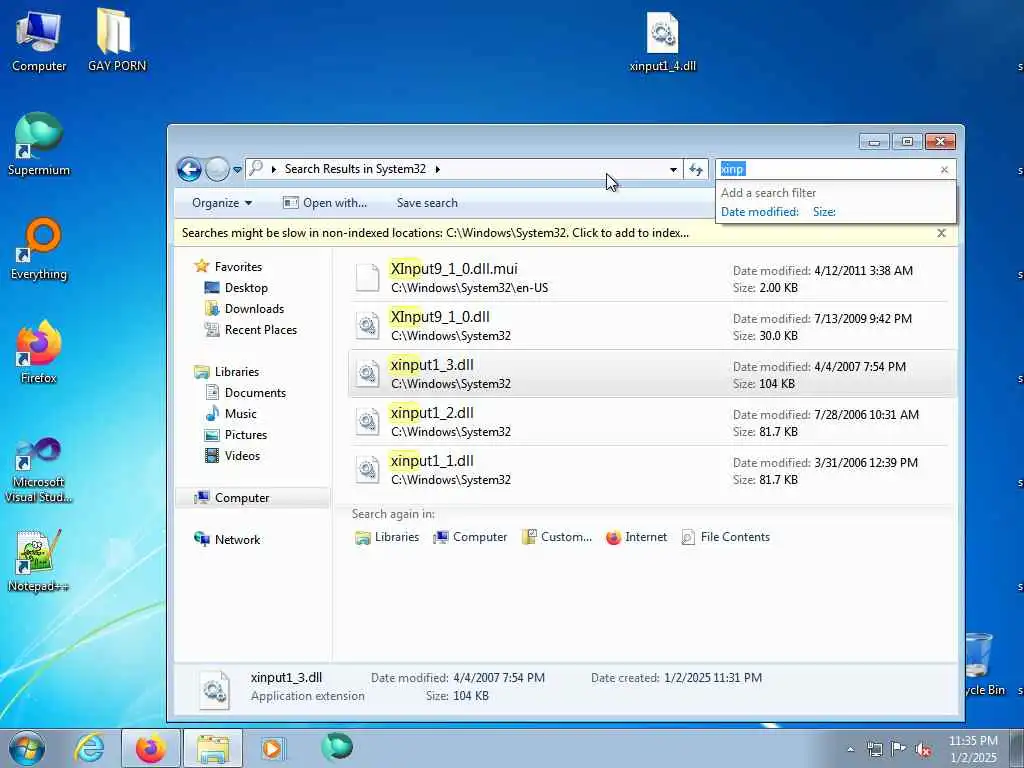Select the XInput9_1_0.dll.mui result
This screenshot has height=768, width=1024.
652,278
